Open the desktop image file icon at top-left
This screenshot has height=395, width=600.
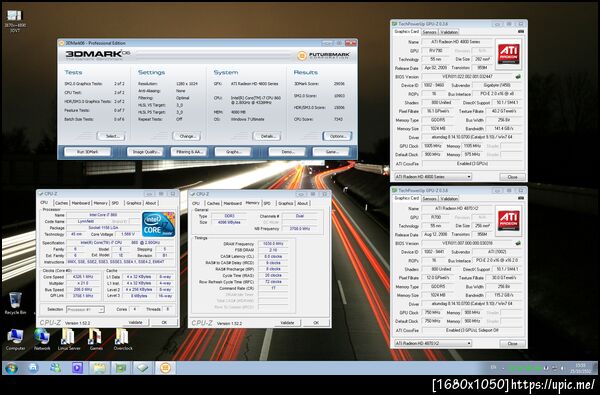15,21
